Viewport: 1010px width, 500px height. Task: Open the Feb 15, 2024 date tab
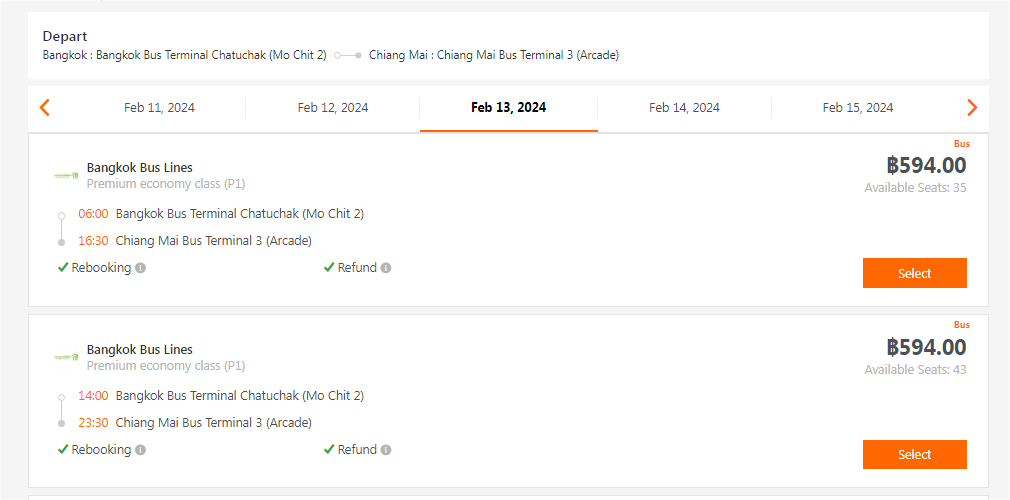pyautogui.click(x=858, y=108)
